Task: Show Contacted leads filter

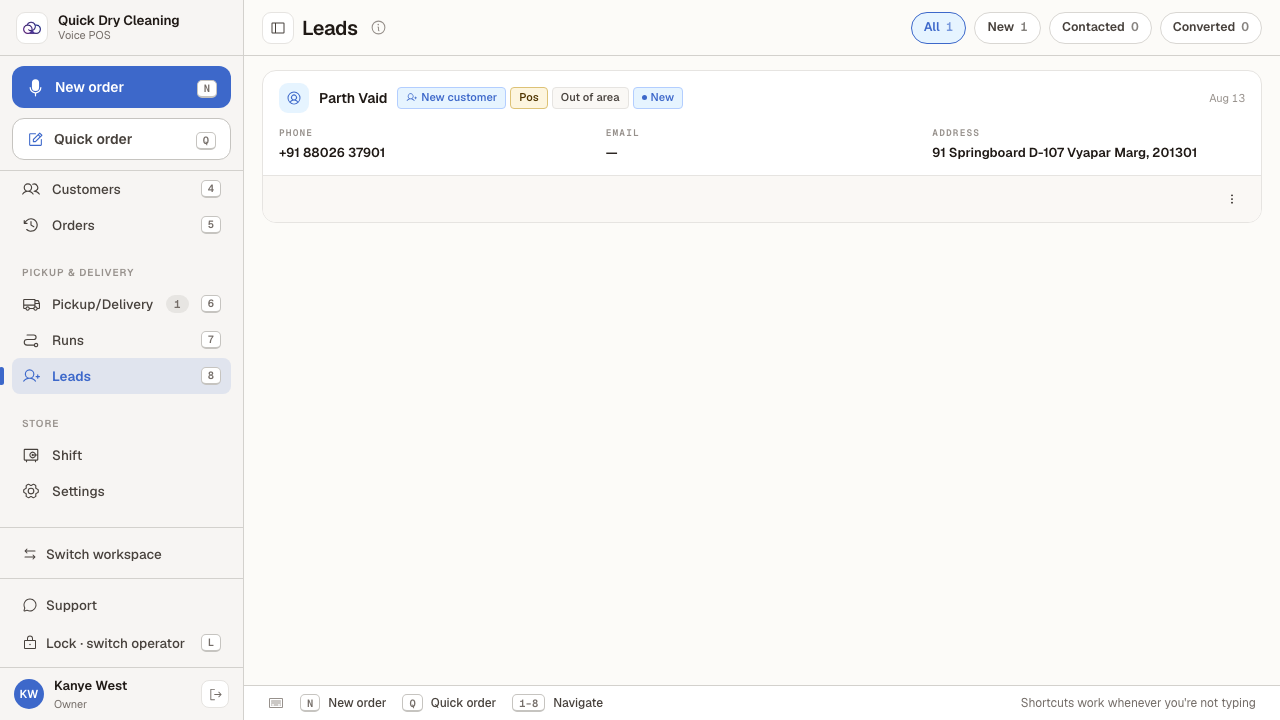Action: pyautogui.click(x=1100, y=28)
